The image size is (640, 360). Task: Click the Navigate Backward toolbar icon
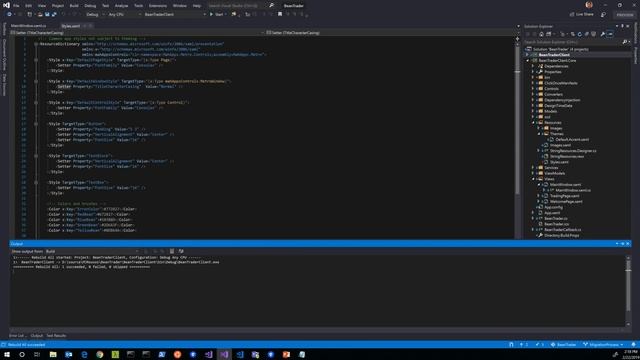coord(9,14)
